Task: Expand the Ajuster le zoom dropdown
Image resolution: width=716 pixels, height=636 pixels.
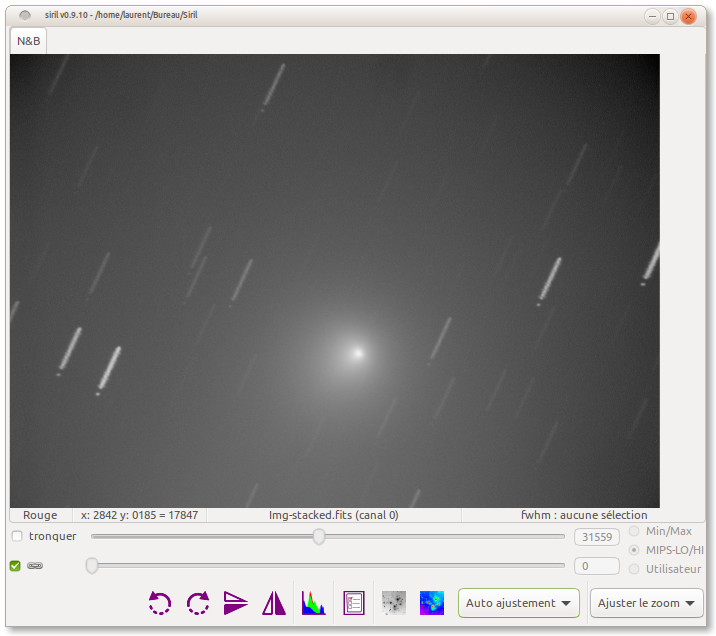Action: 646,603
